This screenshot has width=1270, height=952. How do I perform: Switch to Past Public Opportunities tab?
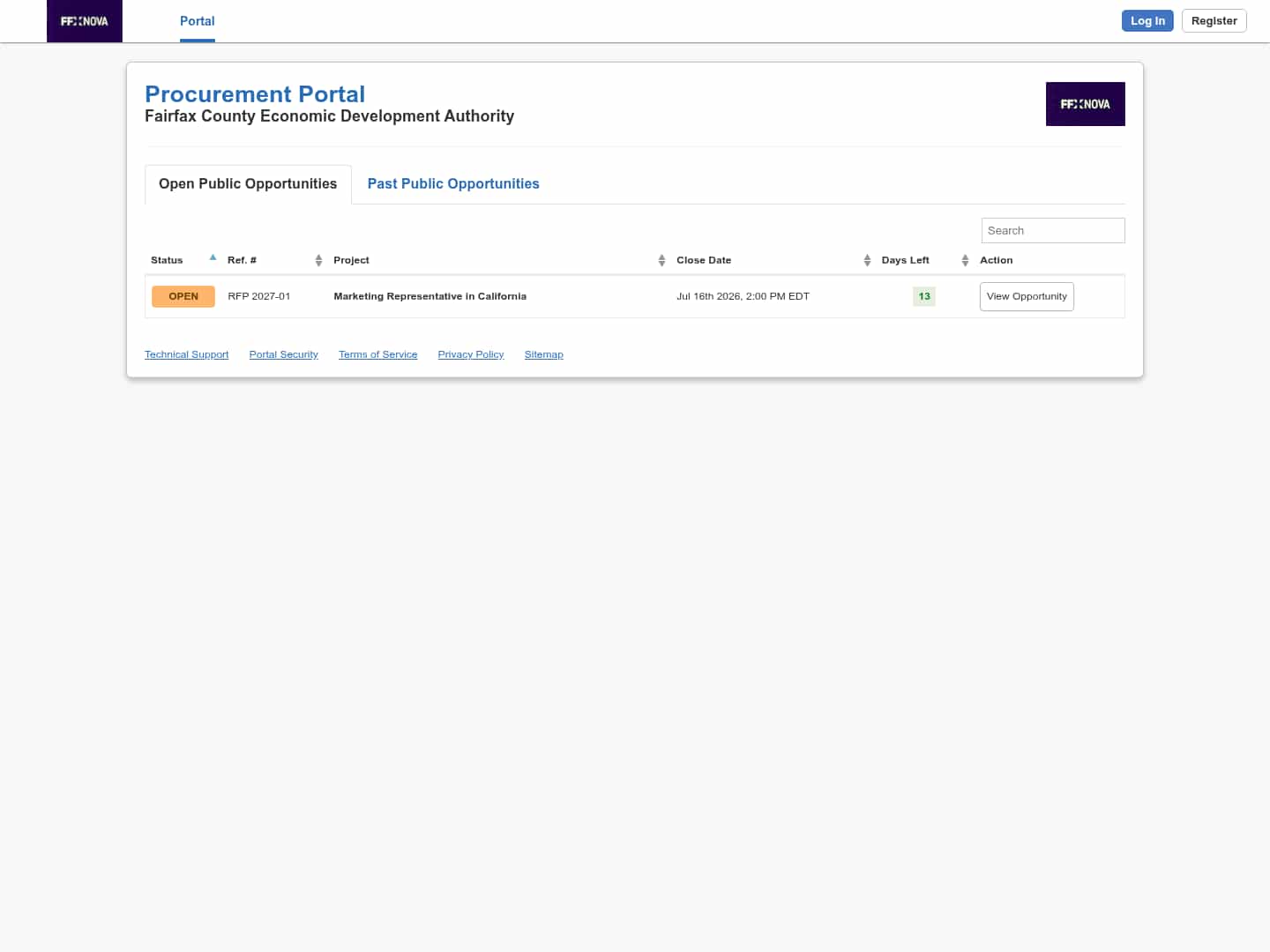[453, 183]
